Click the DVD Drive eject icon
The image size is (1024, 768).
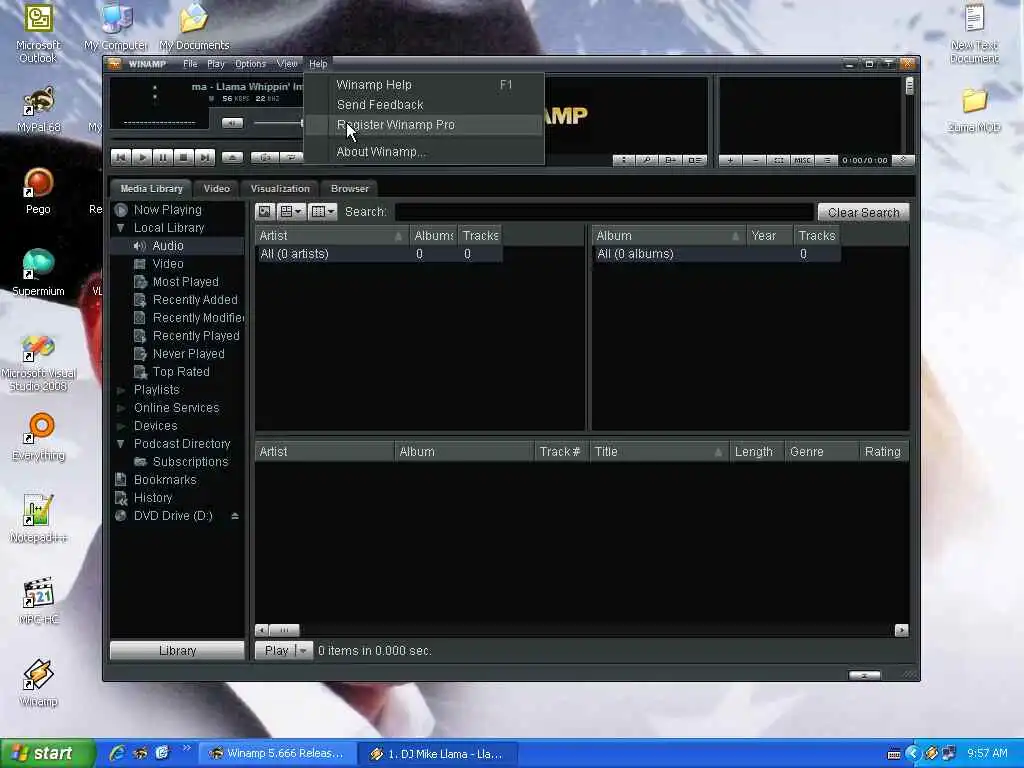(234, 516)
